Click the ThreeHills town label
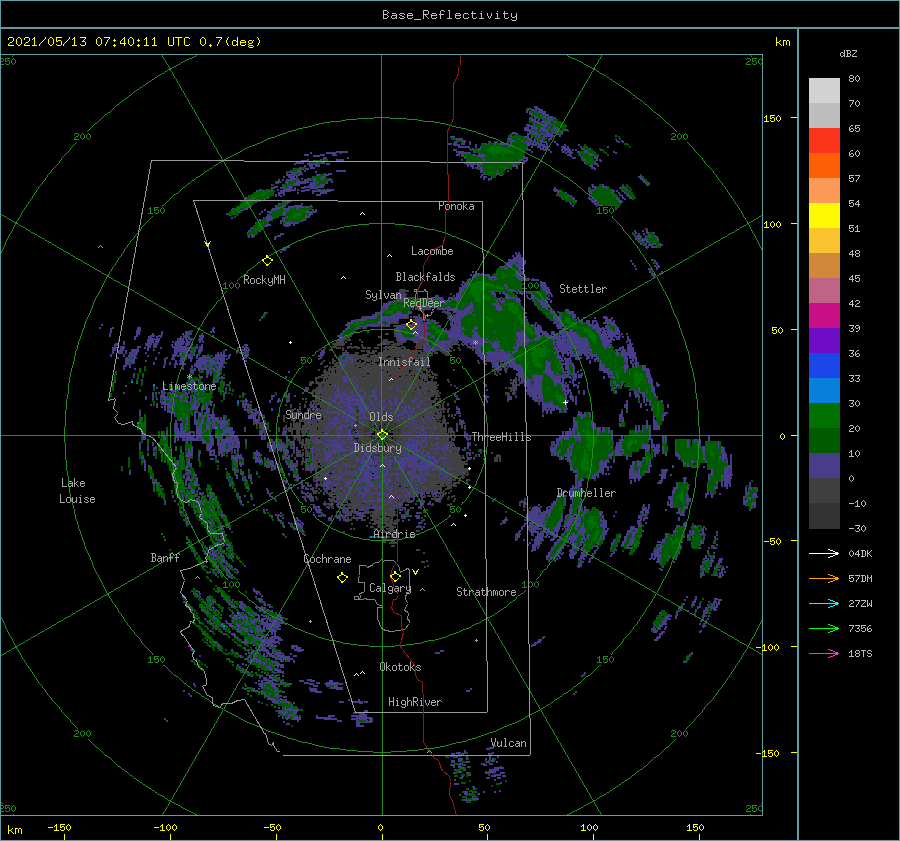Screen dimensions: 900x841 point(502,437)
